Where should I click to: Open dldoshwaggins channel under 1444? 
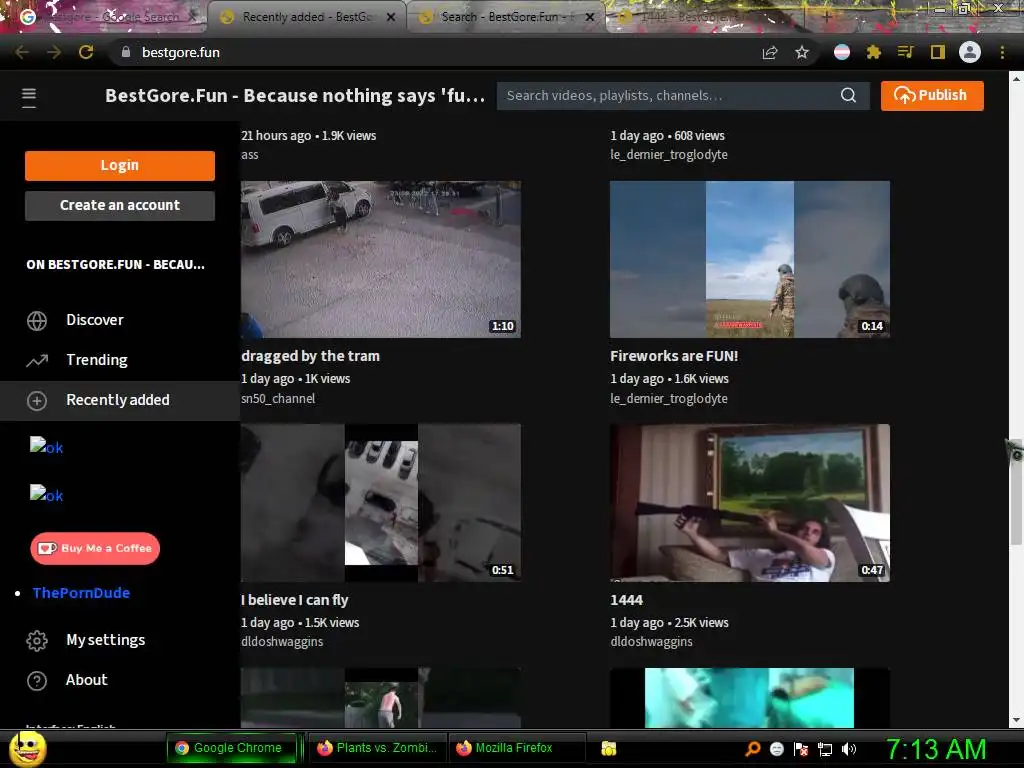pyautogui.click(x=651, y=641)
